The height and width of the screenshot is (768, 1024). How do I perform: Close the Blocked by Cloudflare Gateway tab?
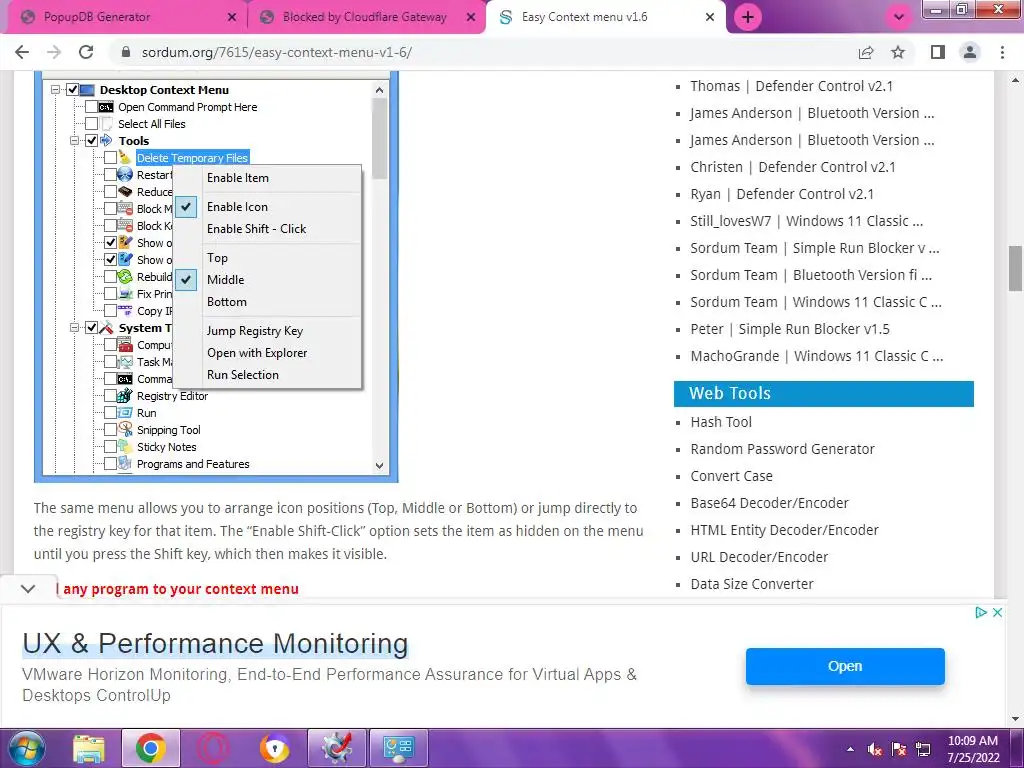(471, 17)
